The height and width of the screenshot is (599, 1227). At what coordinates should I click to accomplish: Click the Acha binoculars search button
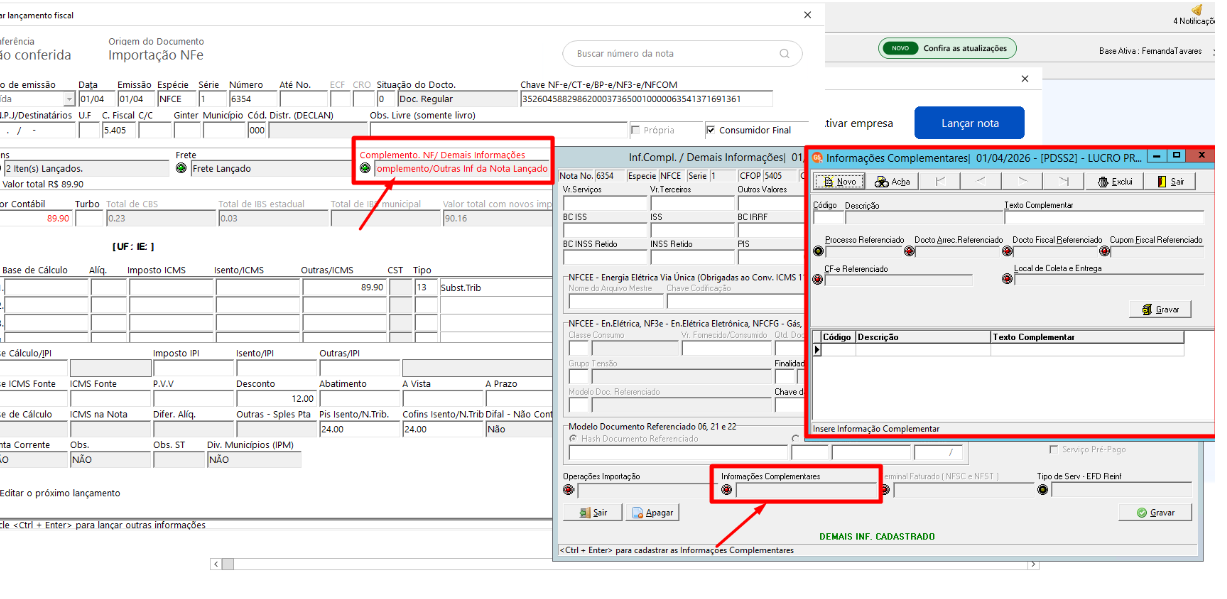click(x=893, y=182)
